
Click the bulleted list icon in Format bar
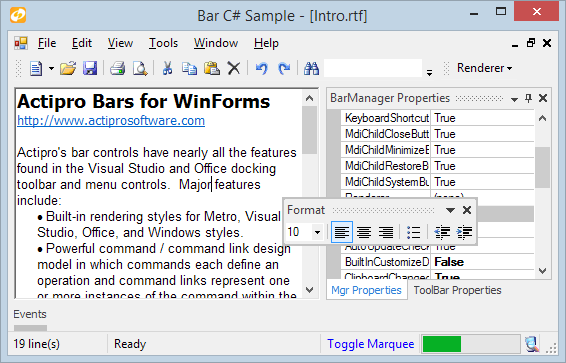point(413,232)
